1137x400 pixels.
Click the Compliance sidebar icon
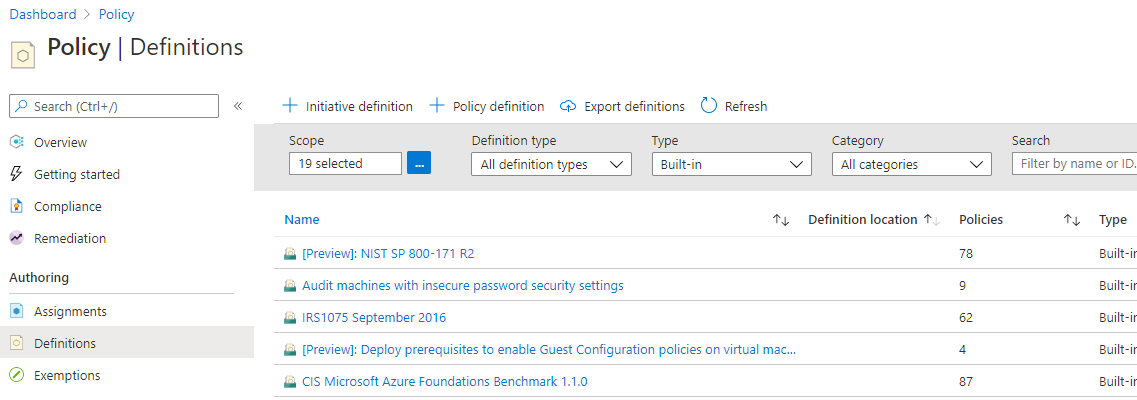(x=16, y=206)
